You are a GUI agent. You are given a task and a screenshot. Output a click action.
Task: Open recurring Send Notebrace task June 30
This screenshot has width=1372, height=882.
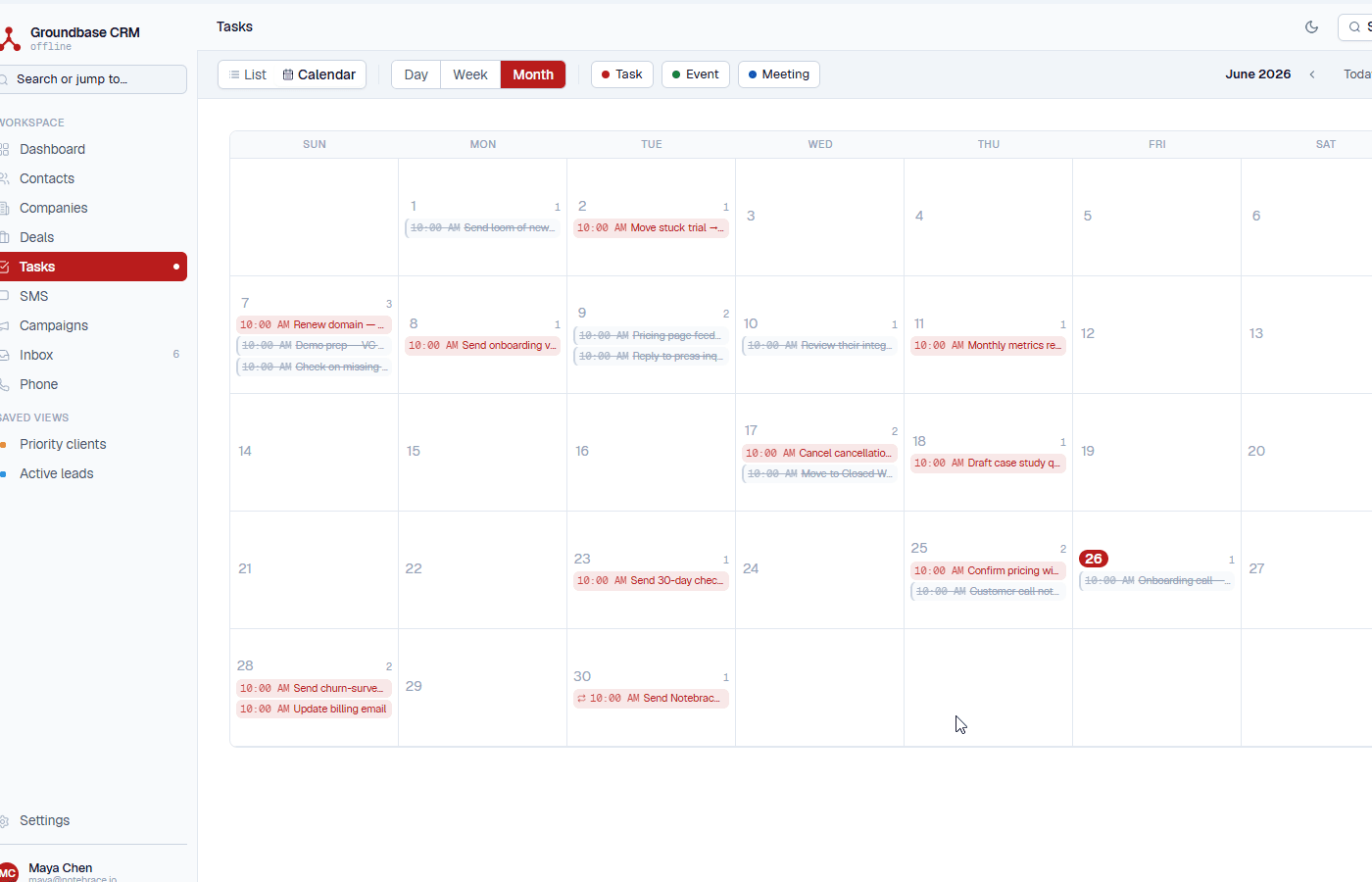[651, 698]
